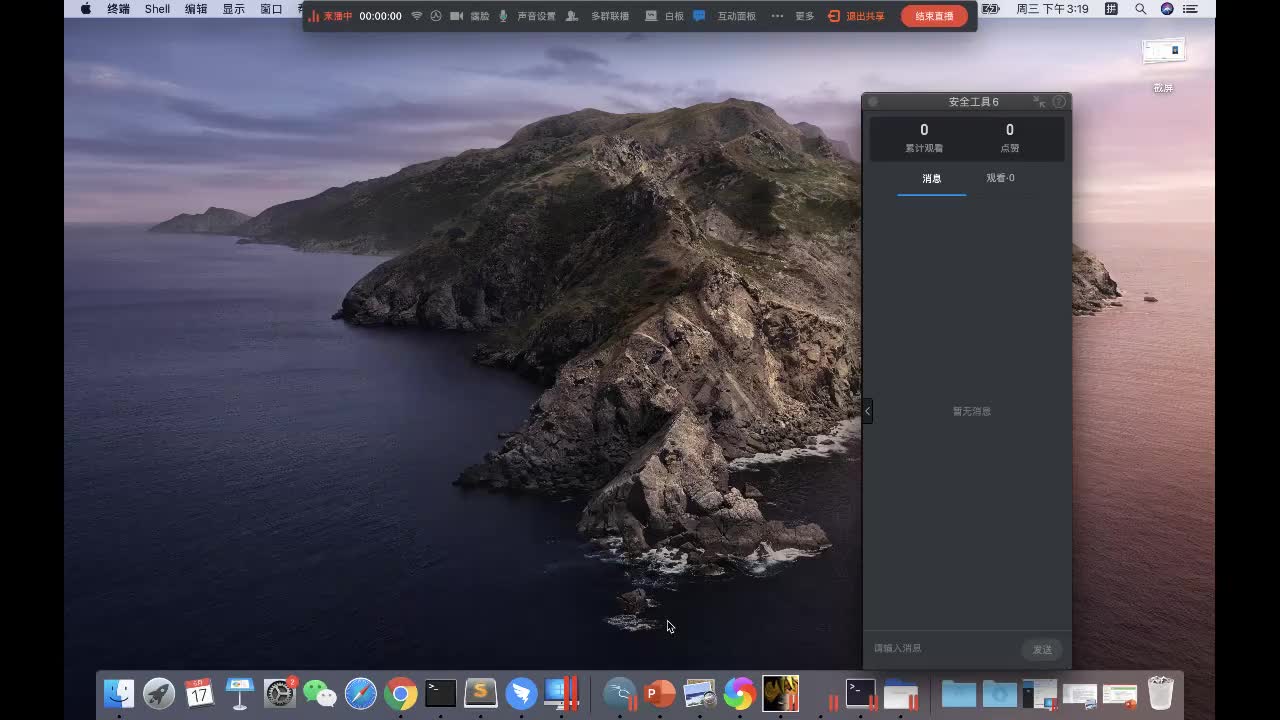1280x720 pixels.
Task: Click the network signal icon in live toolbar
Action: tap(417, 16)
